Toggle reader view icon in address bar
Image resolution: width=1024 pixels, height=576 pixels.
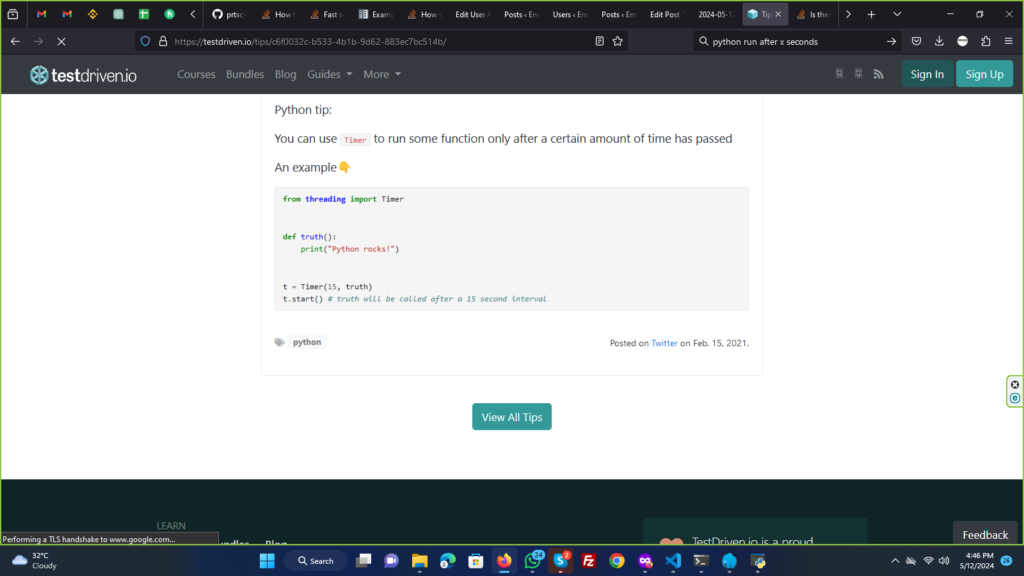[x=599, y=41]
